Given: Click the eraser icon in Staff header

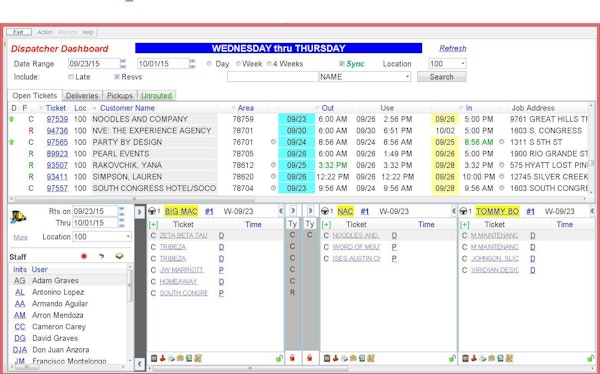Looking at the screenshot, I should (119, 256).
